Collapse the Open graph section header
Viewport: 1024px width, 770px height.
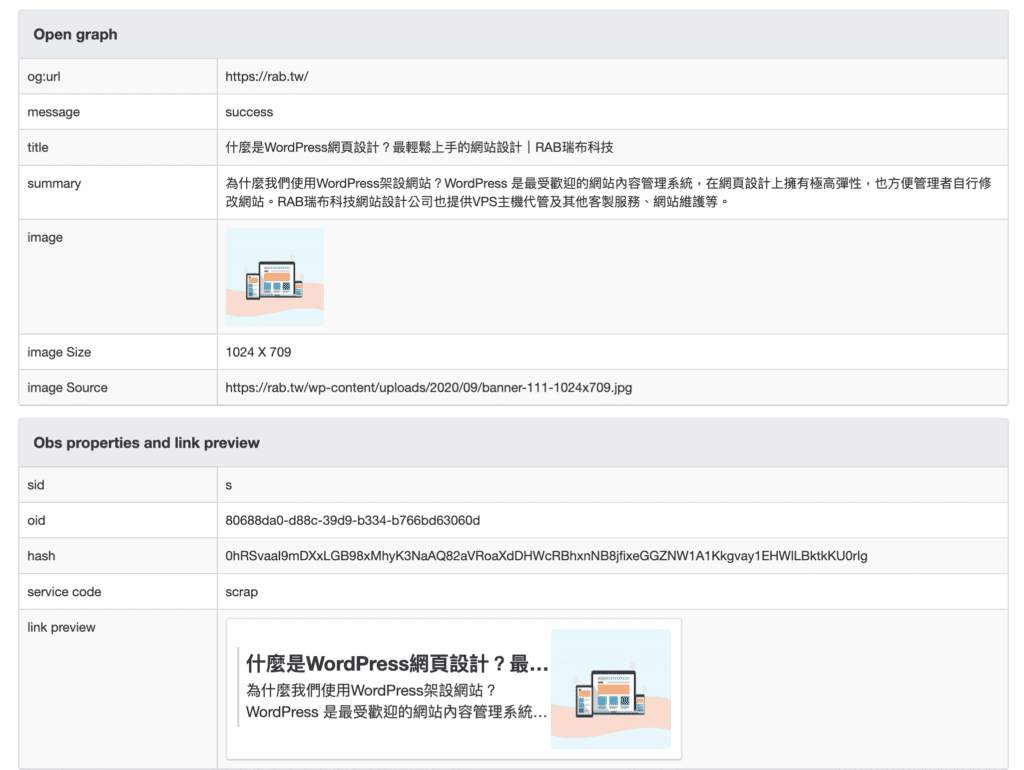[x=75, y=34]
